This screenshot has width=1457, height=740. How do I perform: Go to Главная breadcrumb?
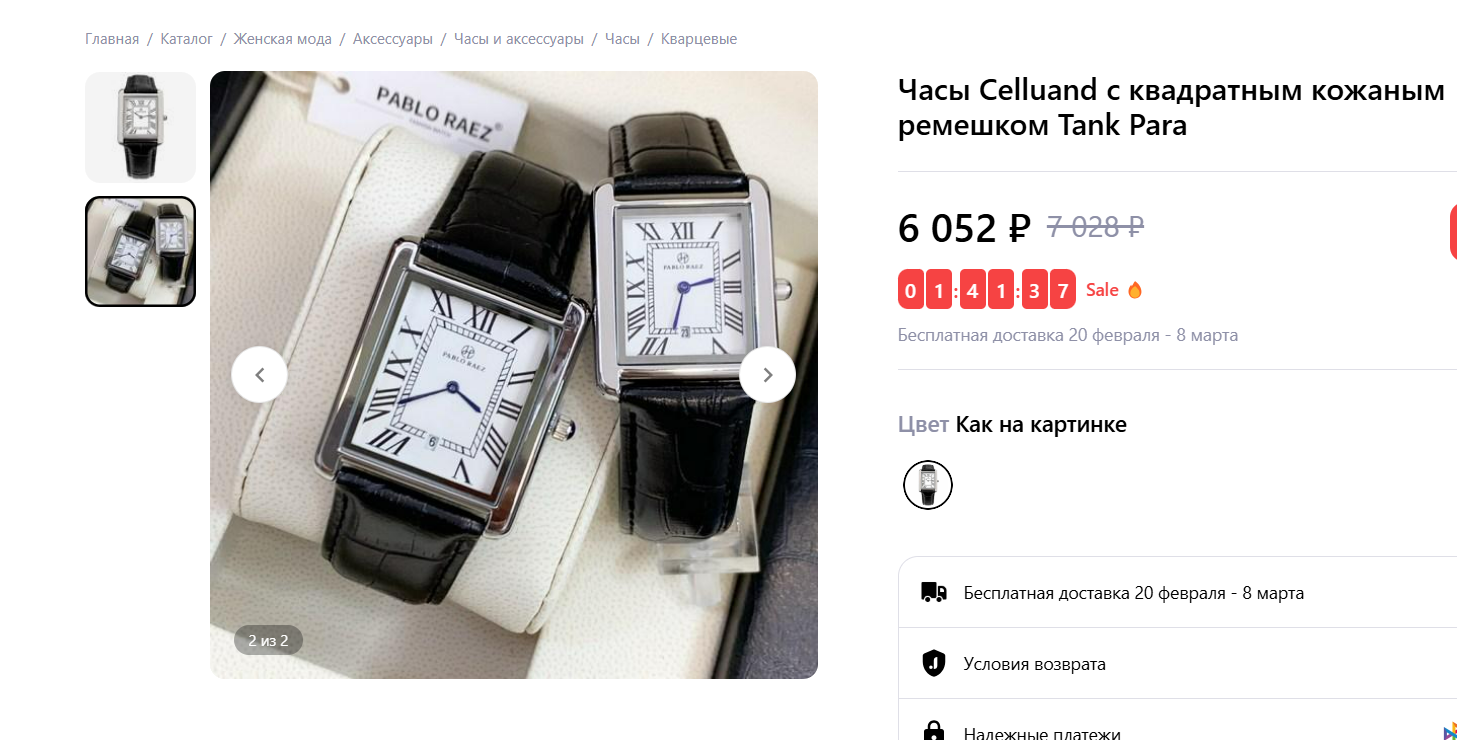click(112, 39)
